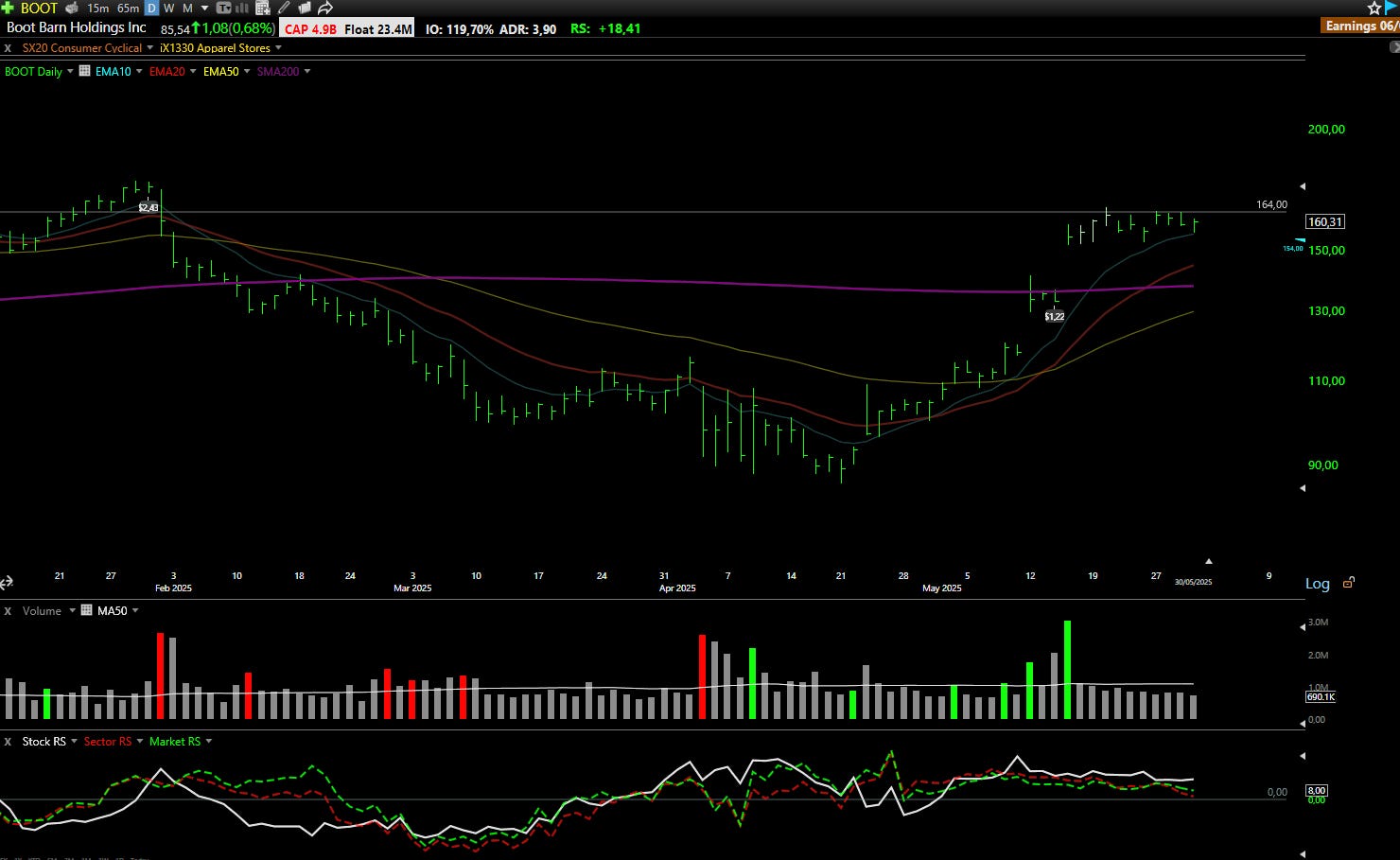Image resolution: width=1400 pixels, height=860 pixels.
Task: Click the hand icon next to BOOT ticker
Action: pyautogui.click(x=72, y=8)
